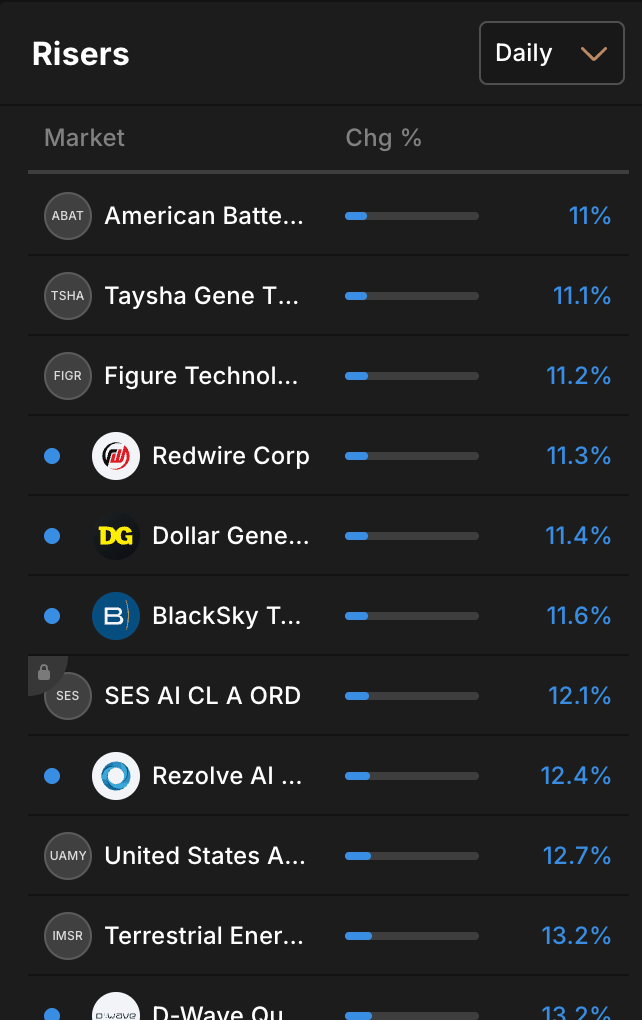Click the American Battery change bar

(x=412, y=216)
